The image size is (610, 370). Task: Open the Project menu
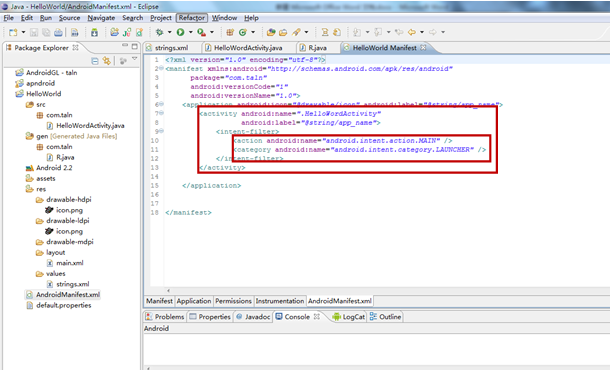[x=161, y=18]
